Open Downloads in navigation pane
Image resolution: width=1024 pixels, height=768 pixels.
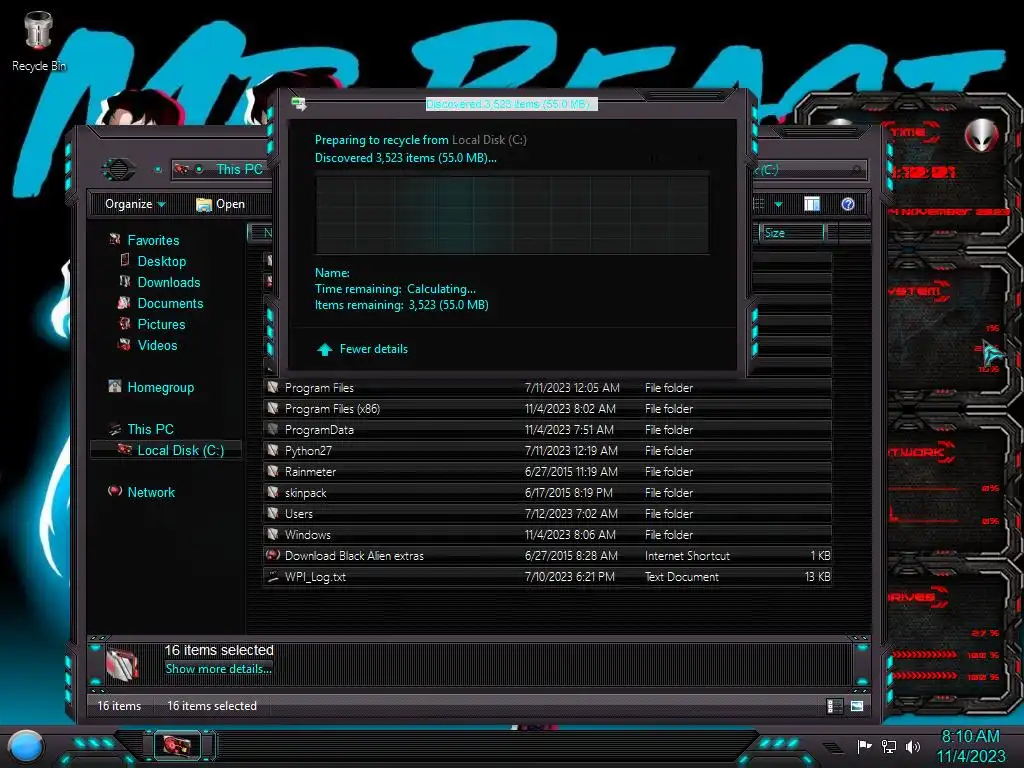168,282
